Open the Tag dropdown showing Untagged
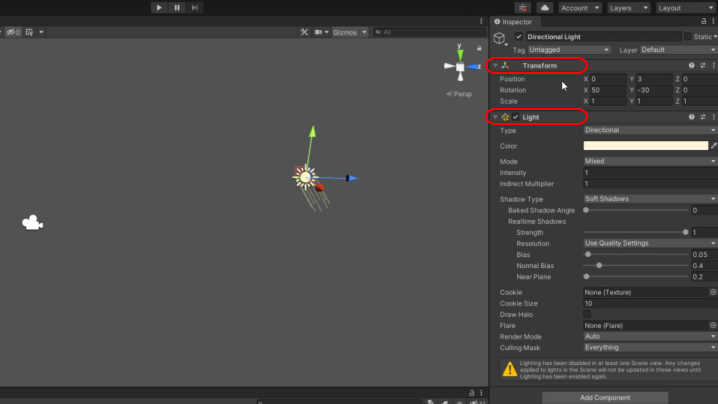Viewport: 718px width, 404px height. click(x=569, y=49)
